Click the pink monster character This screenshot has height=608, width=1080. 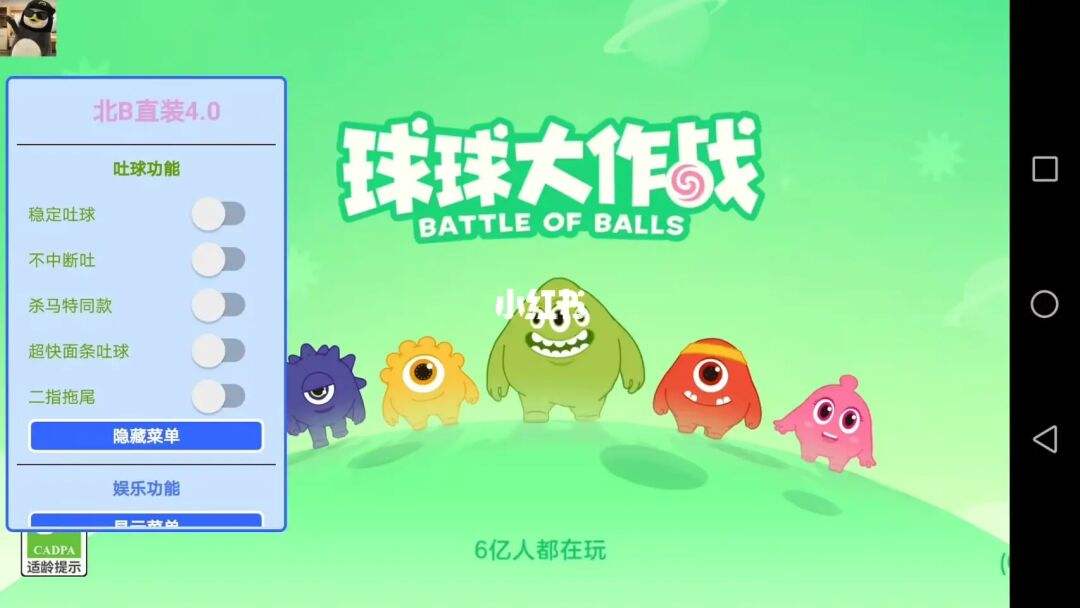tap(827, 423)
